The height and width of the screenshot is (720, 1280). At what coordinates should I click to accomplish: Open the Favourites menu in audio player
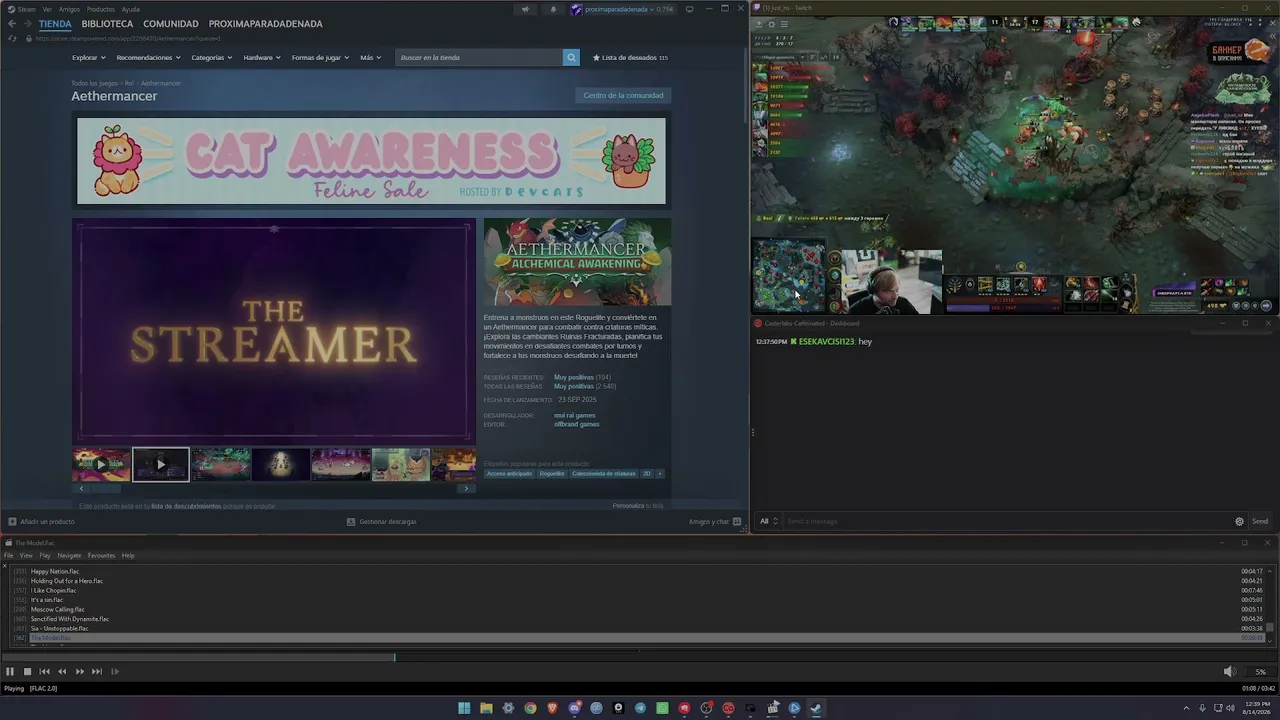click(101, 555)
